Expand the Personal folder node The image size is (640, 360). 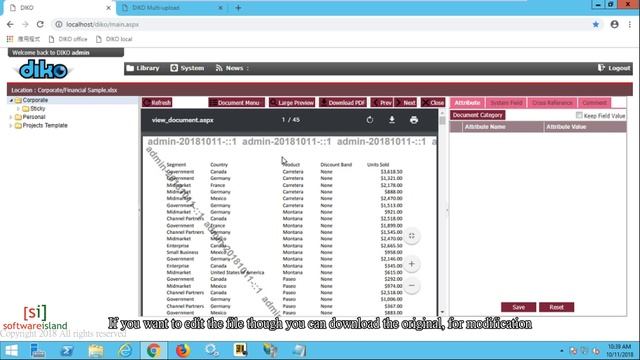tap(11, 117)
